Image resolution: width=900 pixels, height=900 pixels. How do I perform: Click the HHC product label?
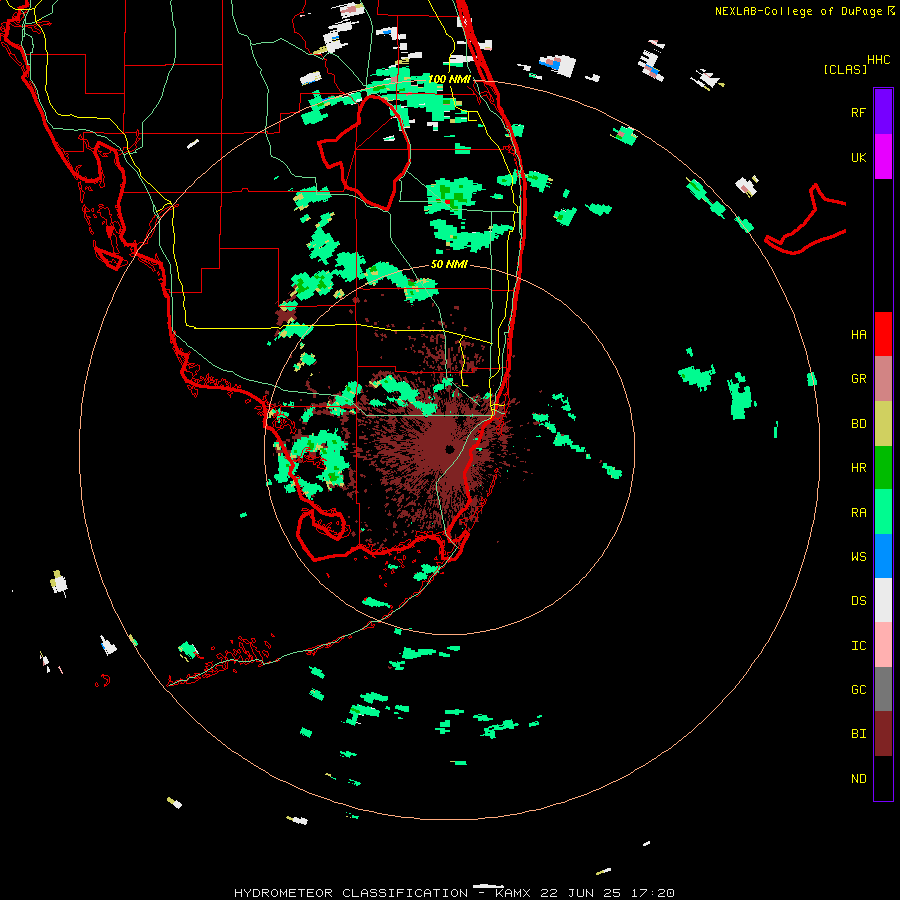[879, 60]
